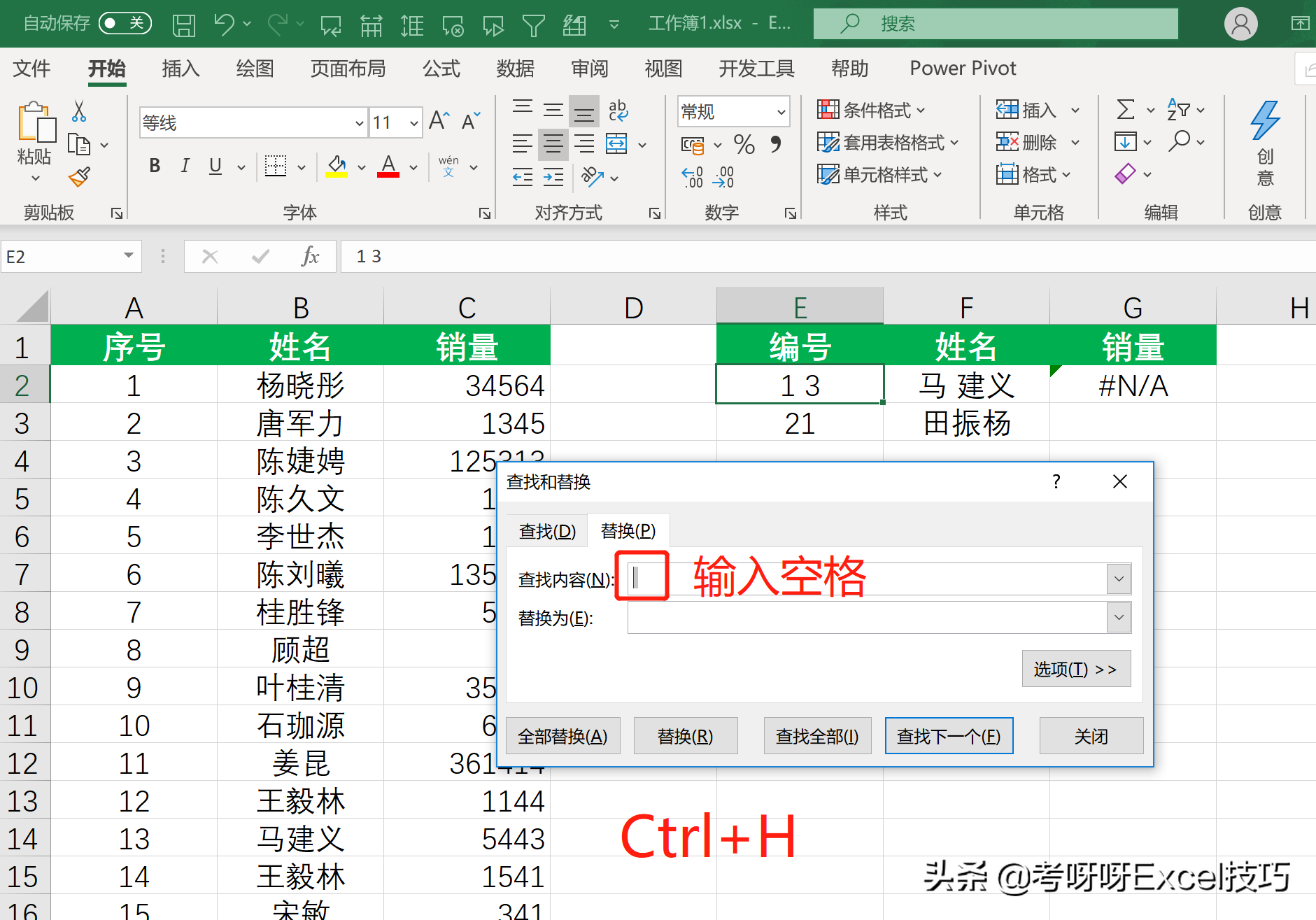Open the Insert ribbon tab

click(181, 69)
